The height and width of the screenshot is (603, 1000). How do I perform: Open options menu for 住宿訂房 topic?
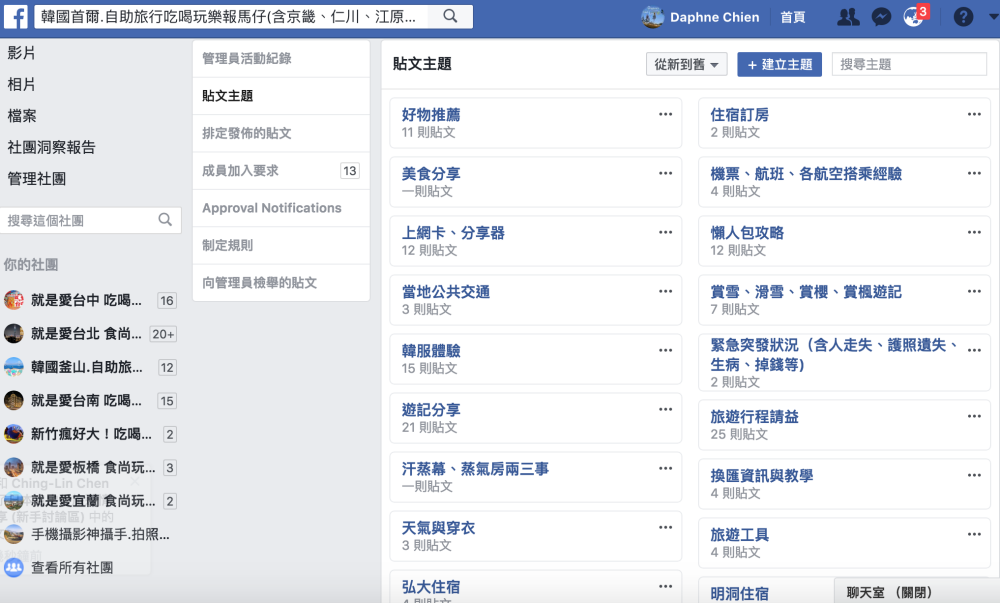[x=974, y=114]
